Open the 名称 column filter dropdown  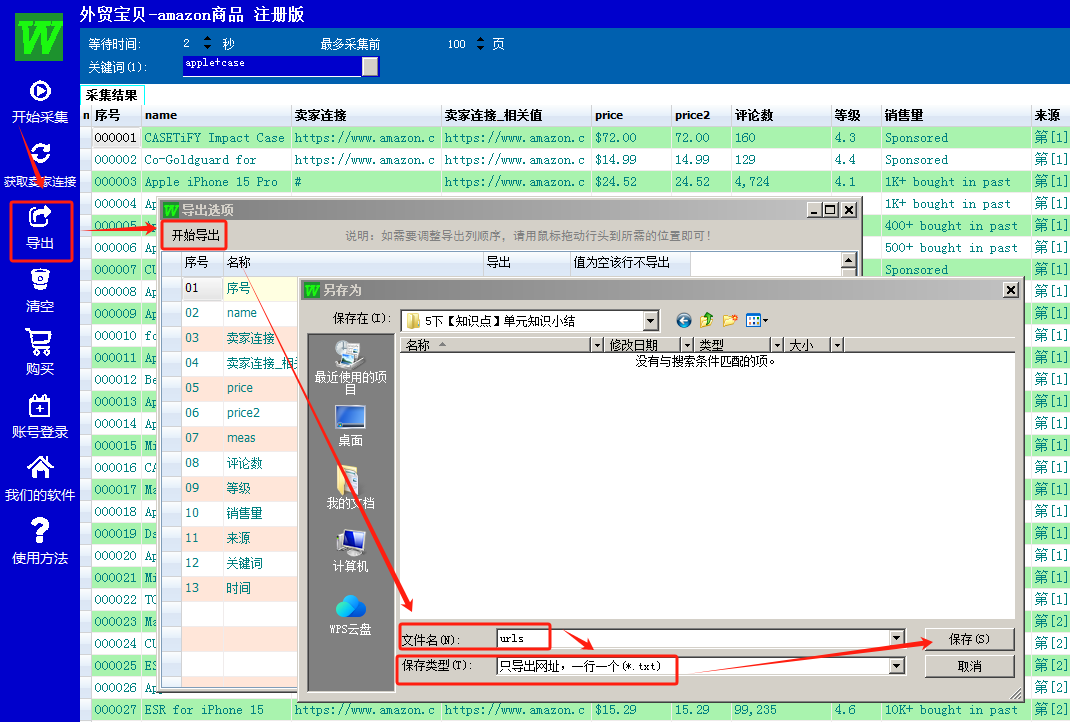tap(597, 345)
